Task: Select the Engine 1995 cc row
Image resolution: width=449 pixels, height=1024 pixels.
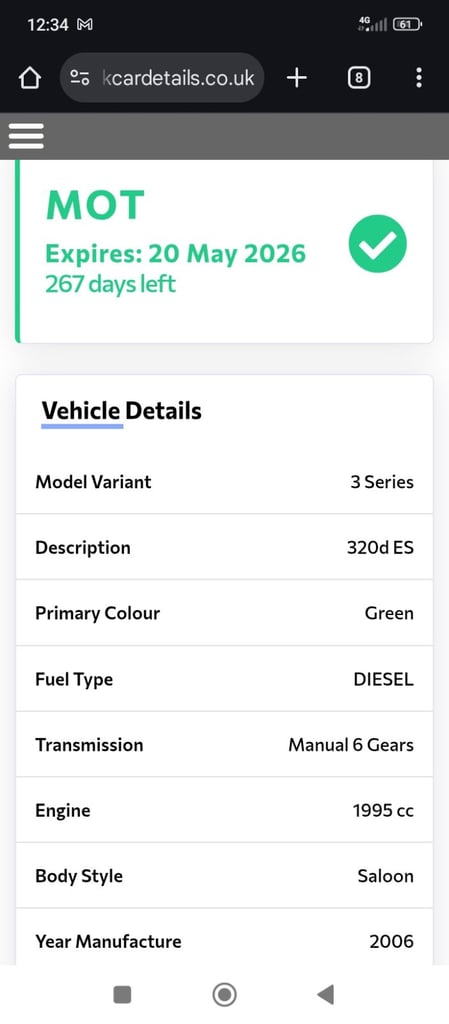Action: pyautogui.click(x=224, y=810)
